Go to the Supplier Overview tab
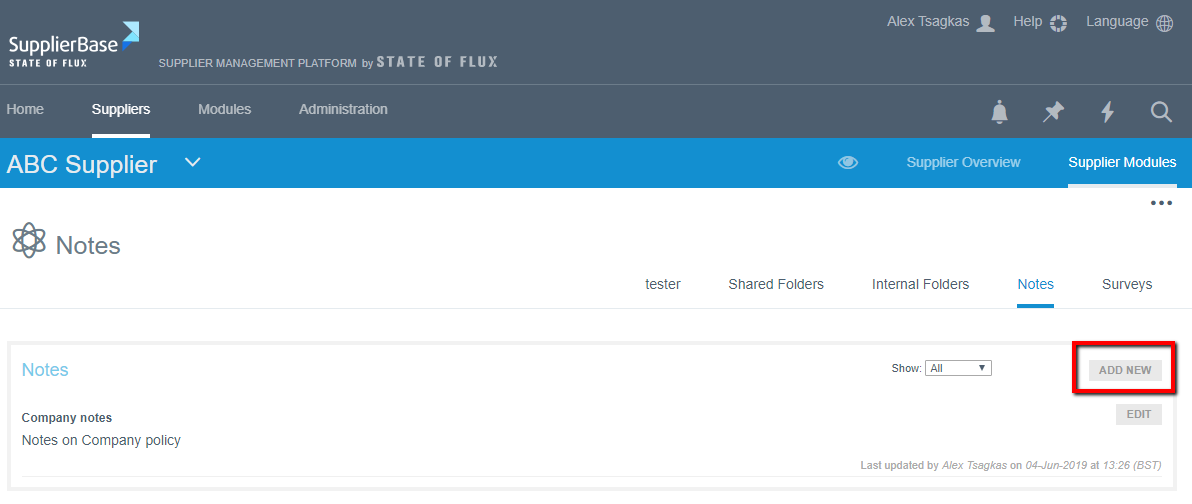The height and width of the screenshot is (504, 1192). point(963,162)
